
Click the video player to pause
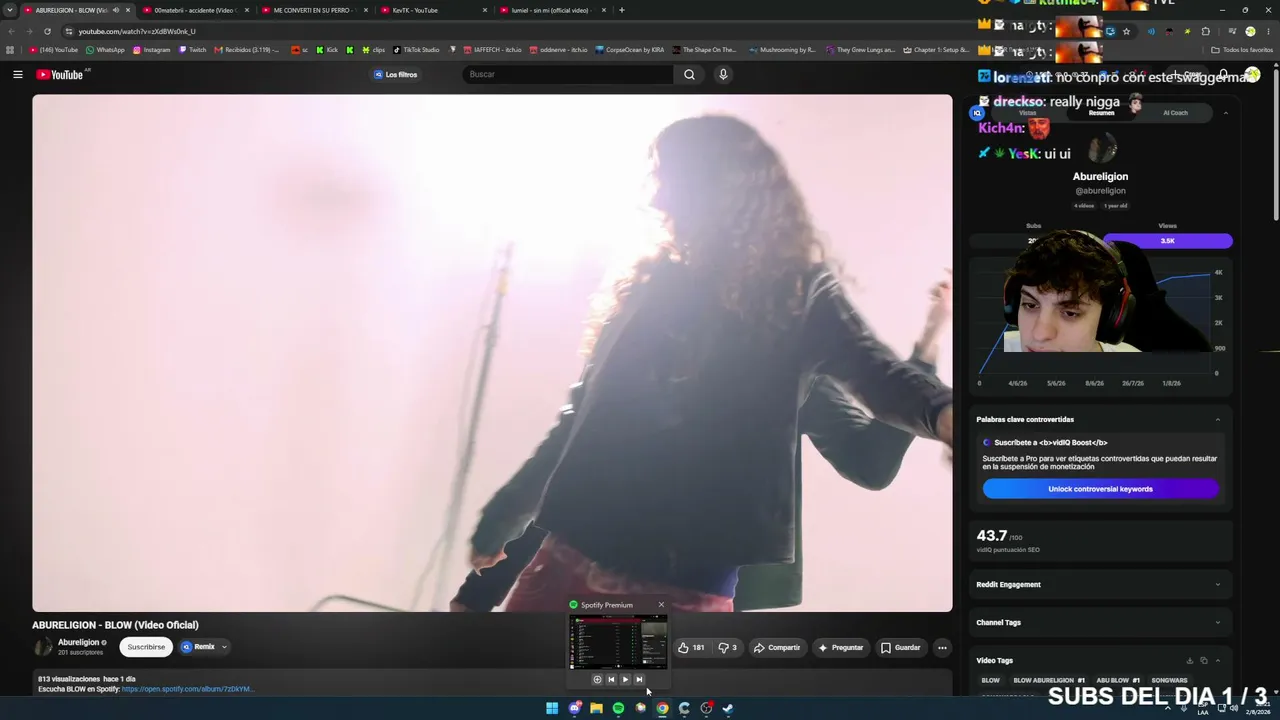[x=492, y=353]
